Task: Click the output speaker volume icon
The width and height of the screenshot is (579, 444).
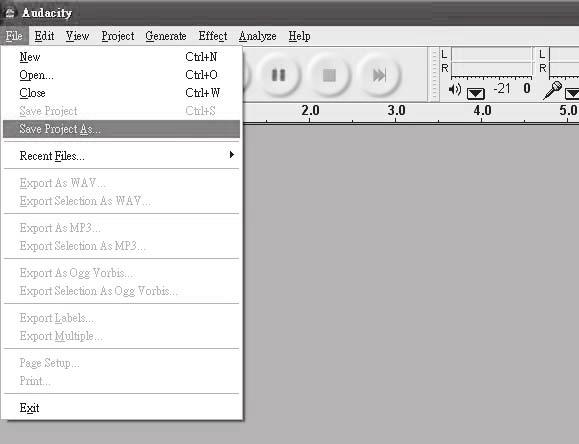Action: coord(455,90)
